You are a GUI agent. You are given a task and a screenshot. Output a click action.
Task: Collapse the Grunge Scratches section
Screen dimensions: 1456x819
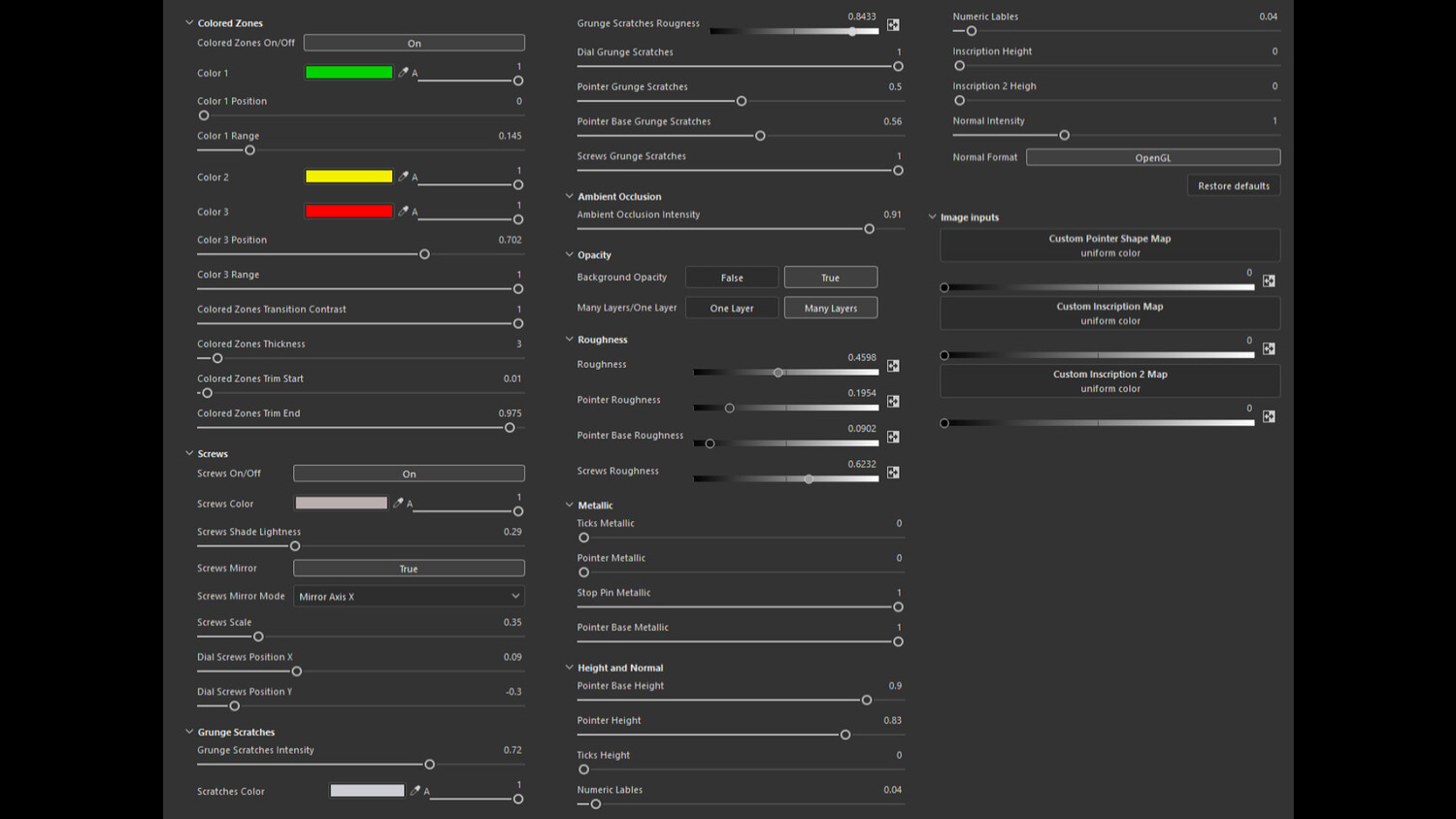189,732
